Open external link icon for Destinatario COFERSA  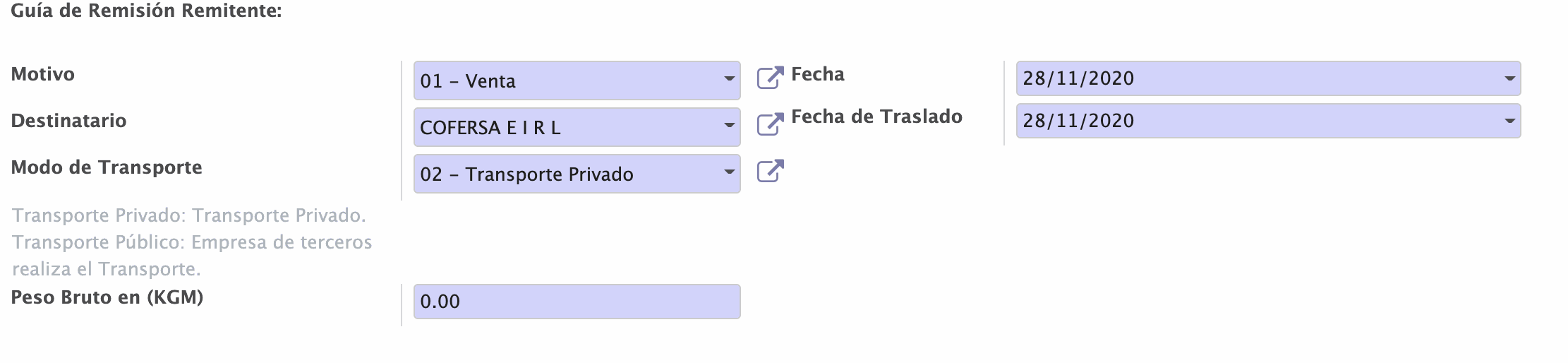770,124
